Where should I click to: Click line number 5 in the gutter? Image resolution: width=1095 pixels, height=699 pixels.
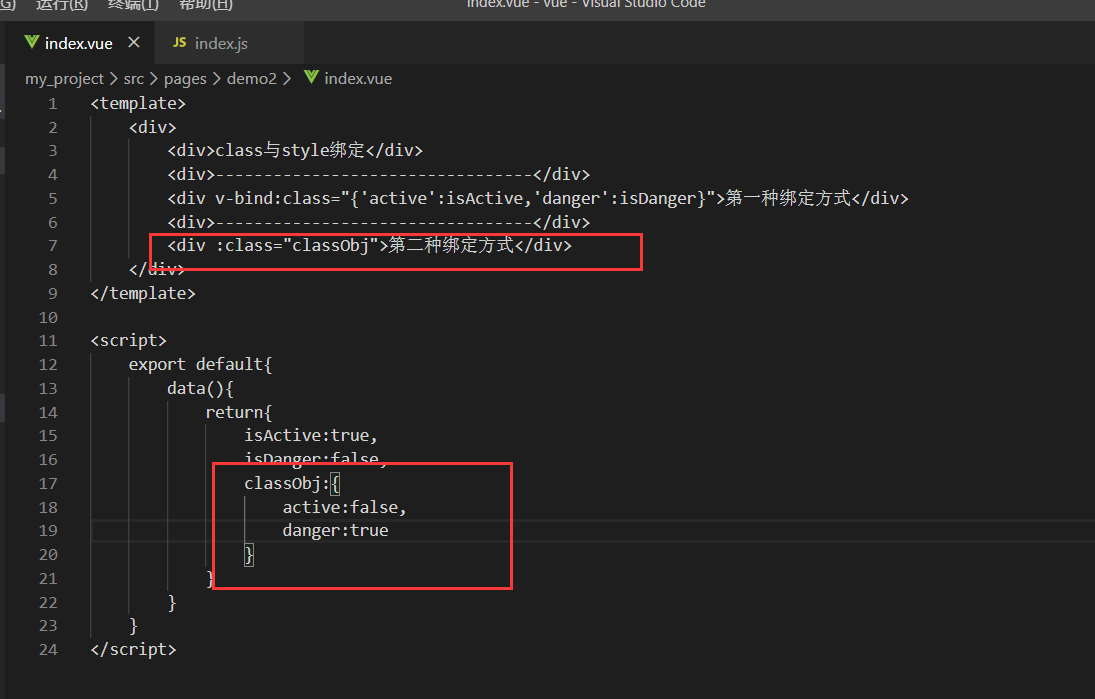(x=52, y=198)
